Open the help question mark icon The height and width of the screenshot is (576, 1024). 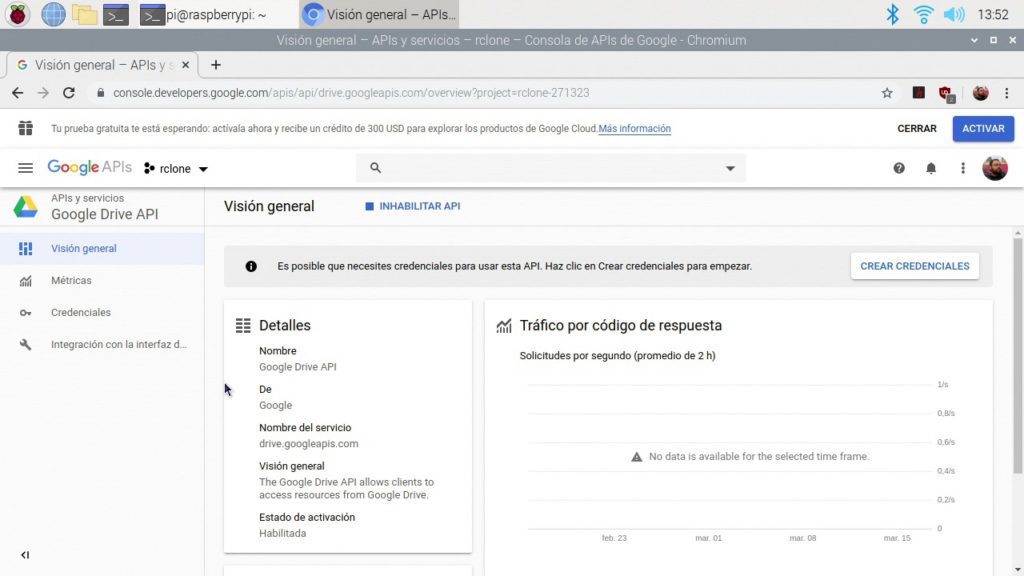pyautogui.click(x=899, y=168)
